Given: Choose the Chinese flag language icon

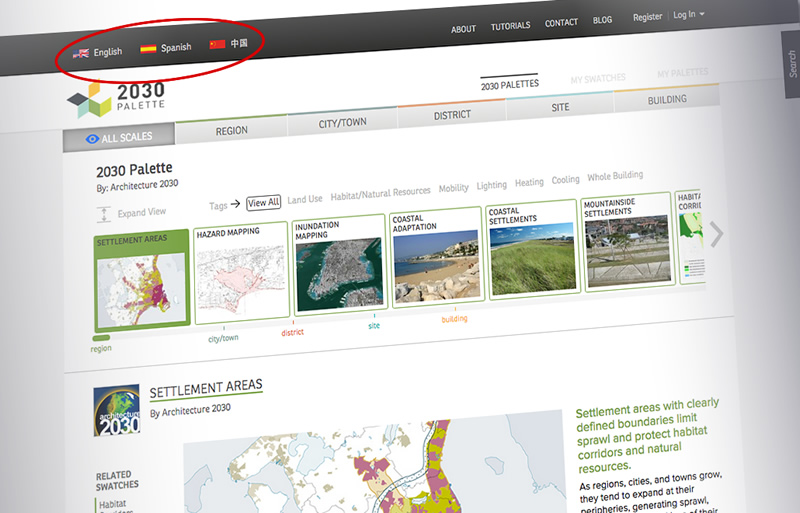Looking at the screenshot, I should coord(217,45).
